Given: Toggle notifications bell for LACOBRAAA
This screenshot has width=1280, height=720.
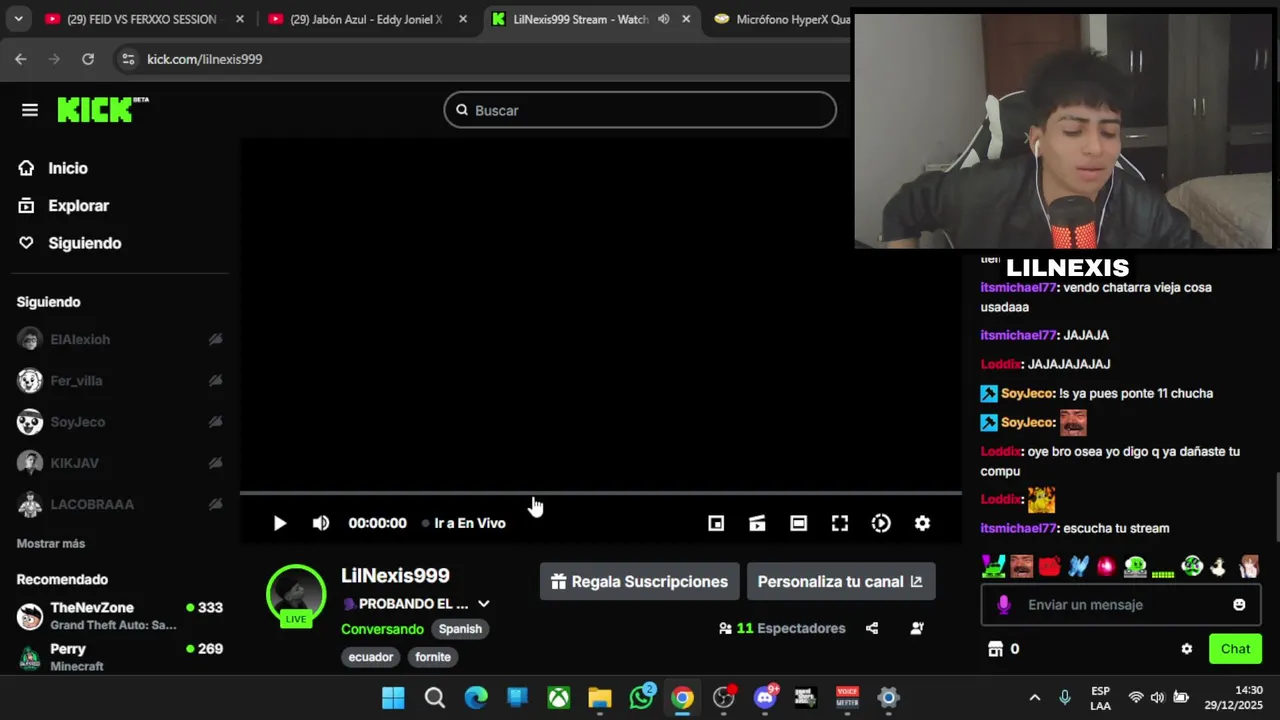Looking at the screenshot, I should tap(215, 504).
